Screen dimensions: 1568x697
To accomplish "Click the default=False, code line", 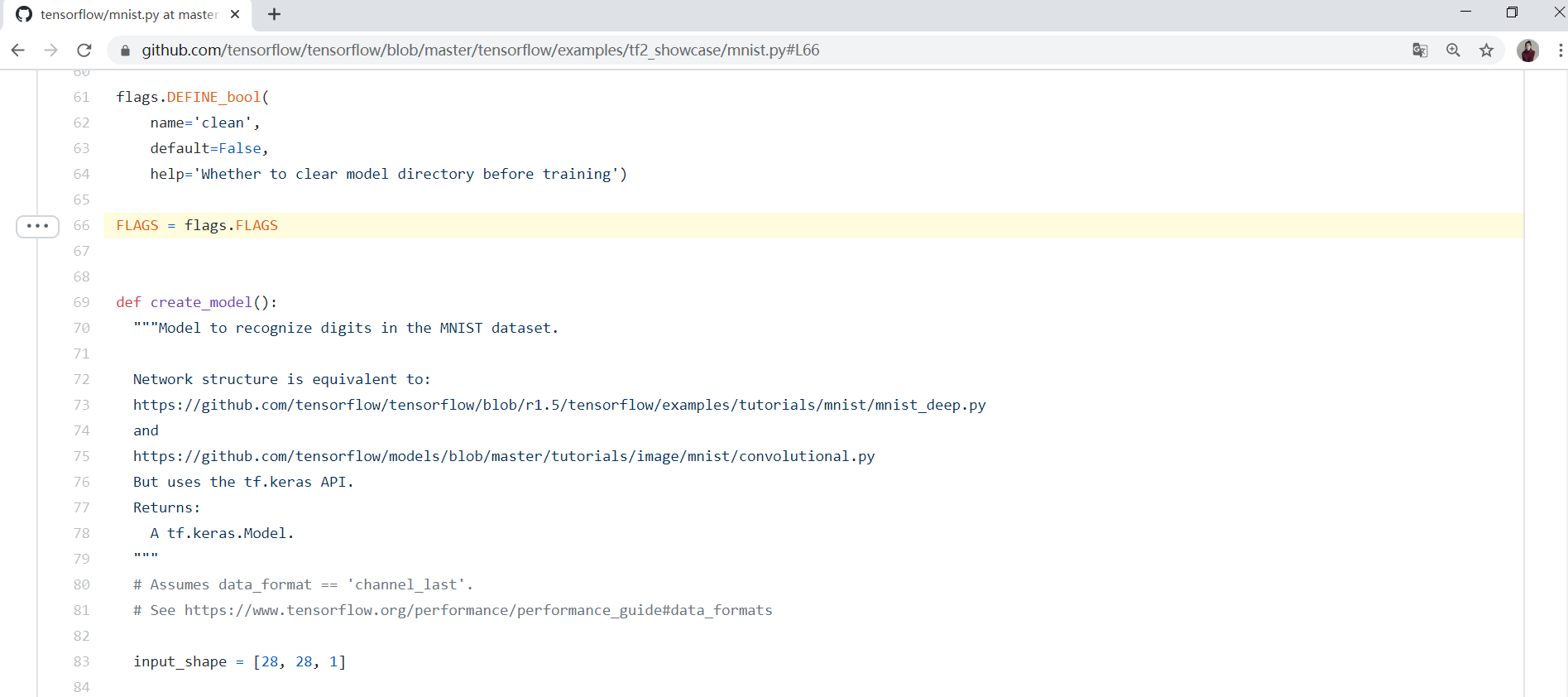I will tap(209, 149).
